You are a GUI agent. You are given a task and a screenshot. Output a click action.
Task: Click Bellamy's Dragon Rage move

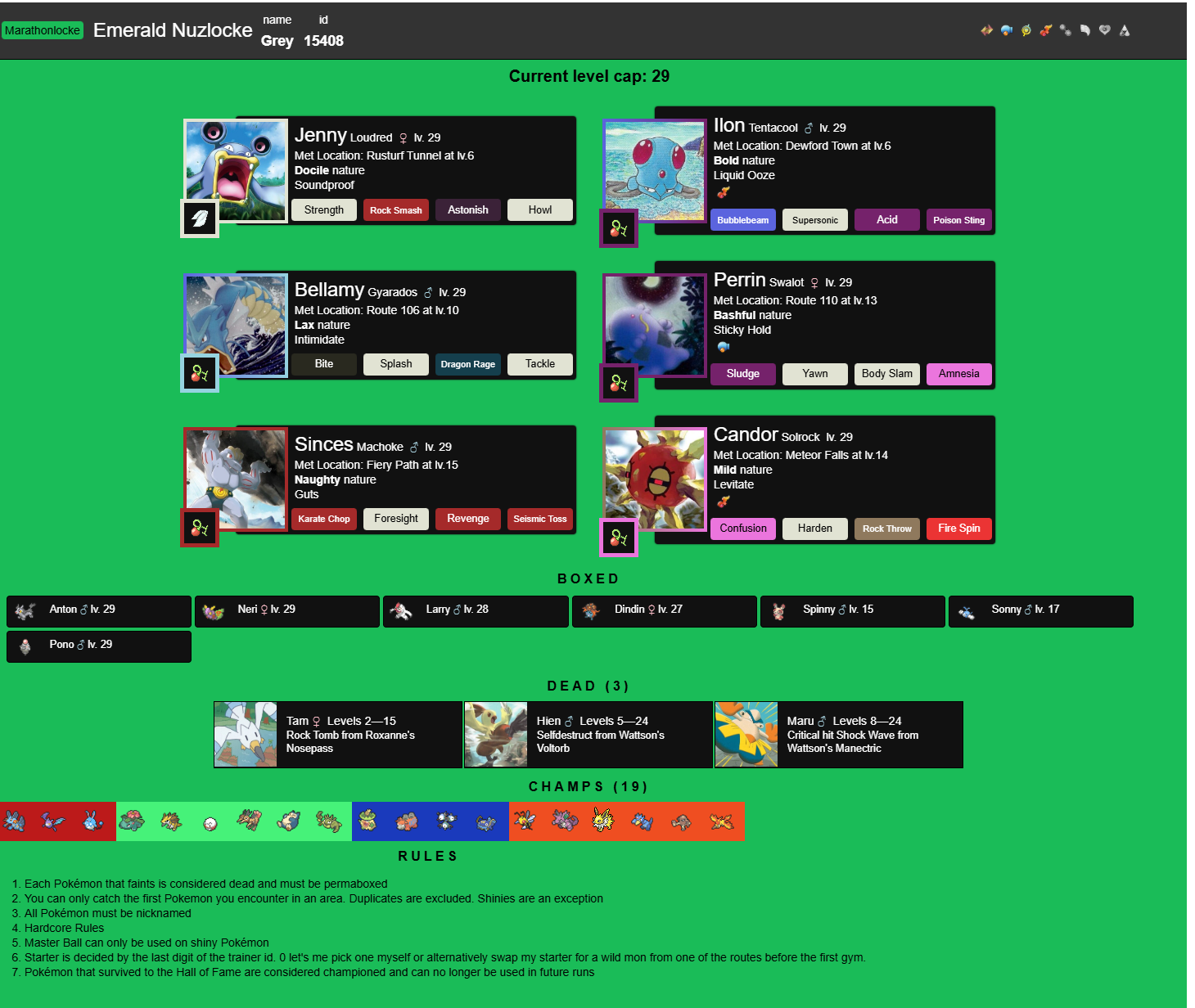[468, 364]
